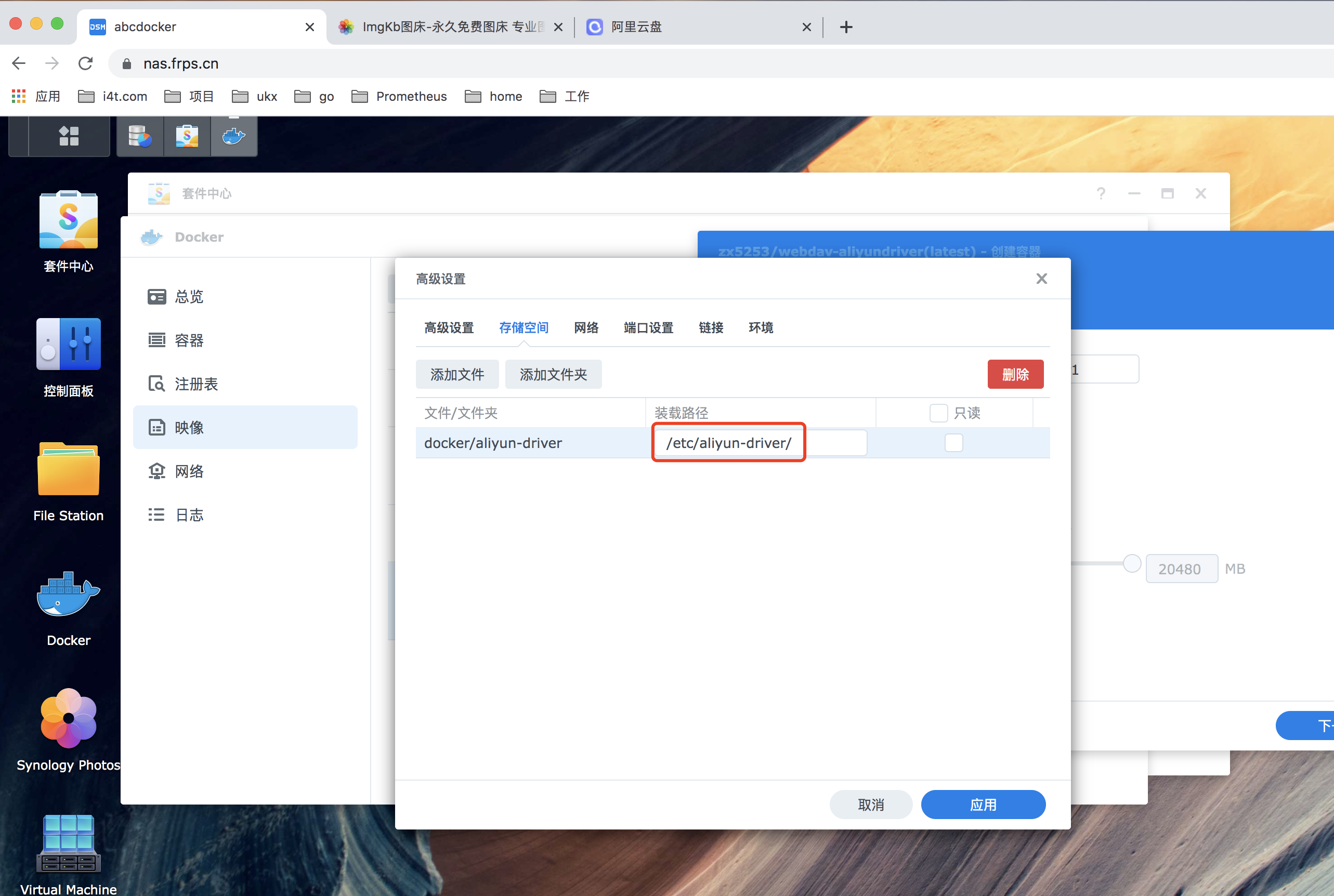The width and height of the screenshot is (1334, 896).
Task: Click 装载路径 column header
Action: click(761, 413)
